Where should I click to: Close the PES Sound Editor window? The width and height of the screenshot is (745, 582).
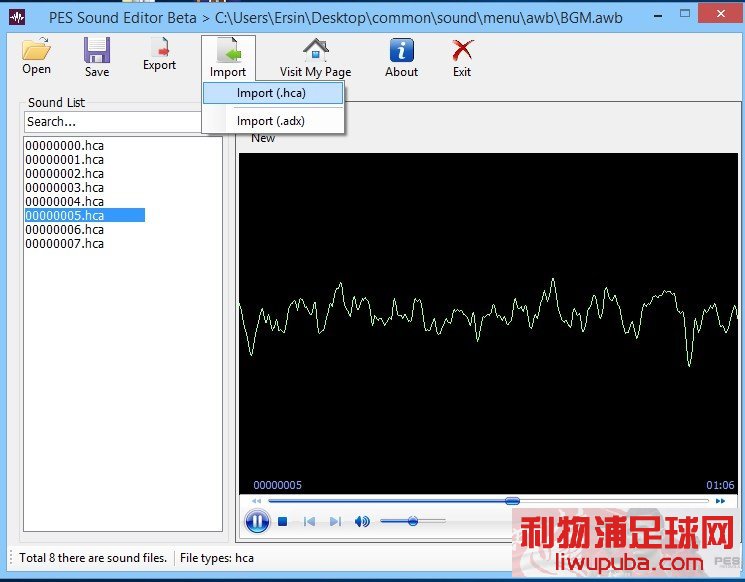pos(721,13)
